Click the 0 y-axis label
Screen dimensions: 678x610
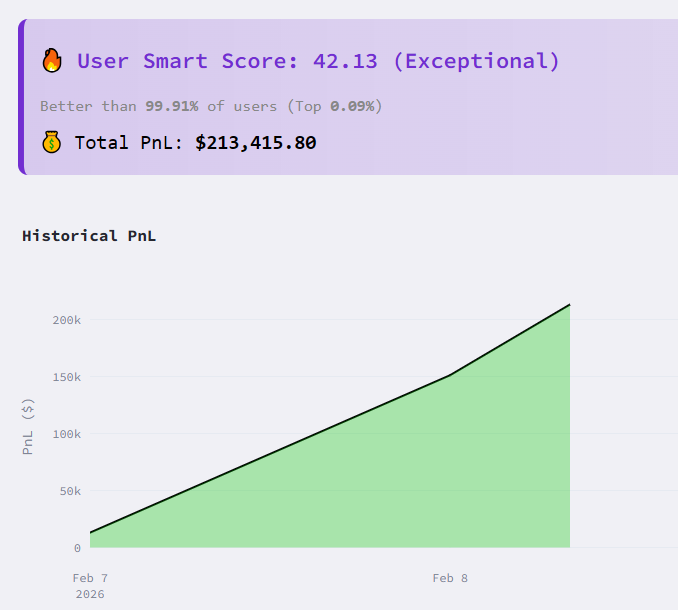pos(77,548)
